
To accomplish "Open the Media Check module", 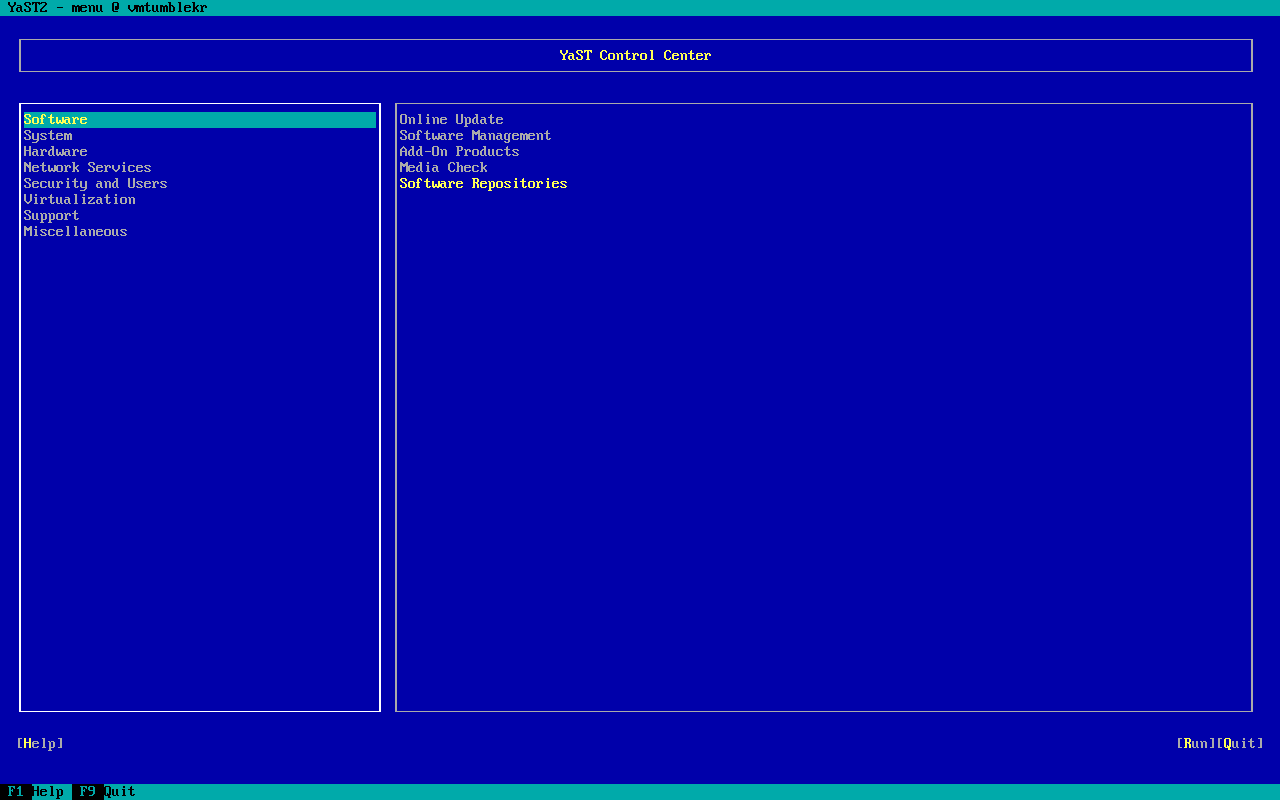I will pyautogui.click(x=443, y=168).
